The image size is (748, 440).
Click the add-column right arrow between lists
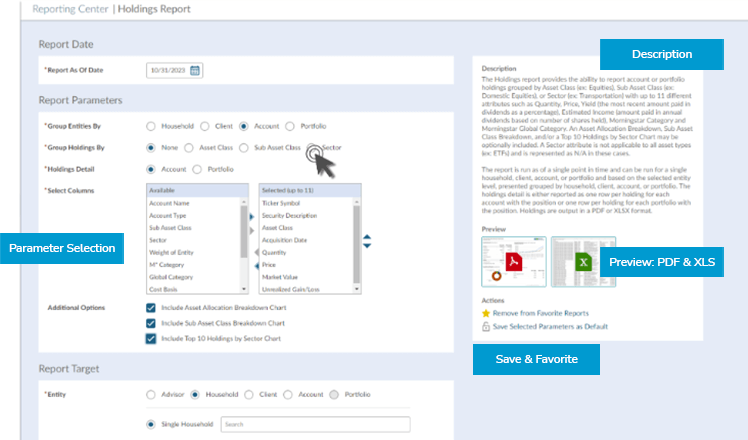pos(252,216)
